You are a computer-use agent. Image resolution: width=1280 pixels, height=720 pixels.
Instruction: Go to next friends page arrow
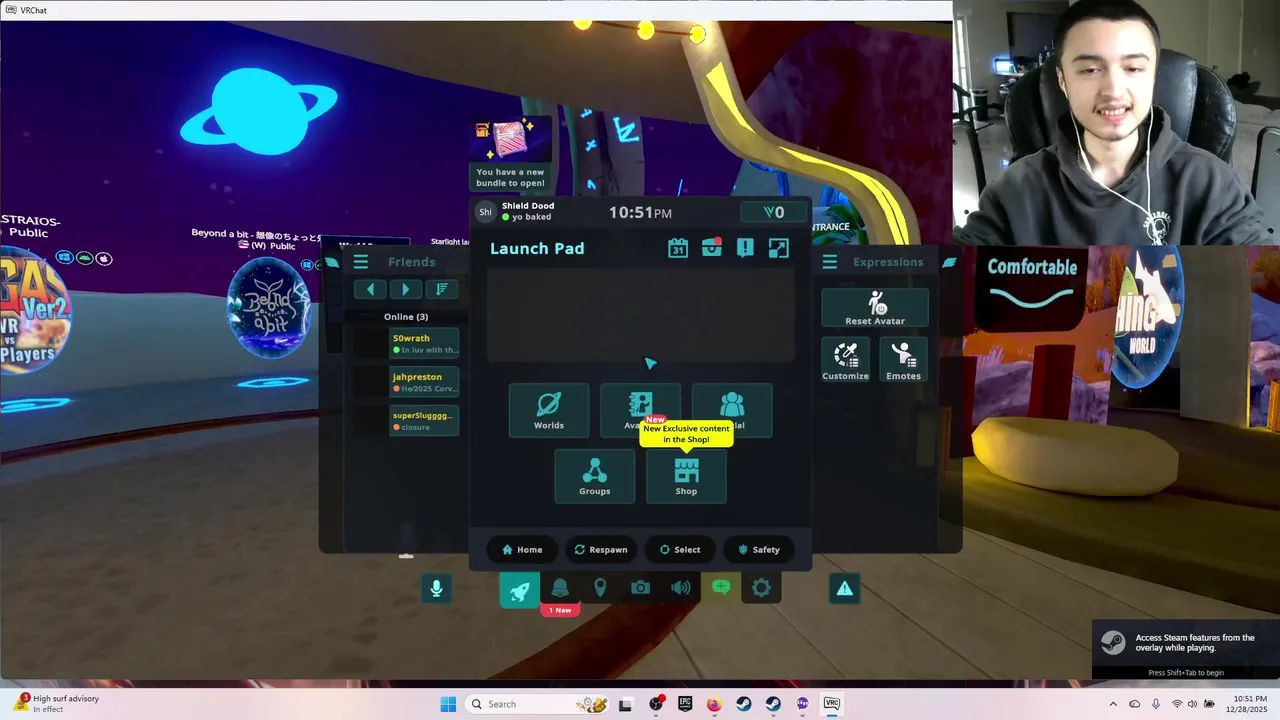(405, 289)
